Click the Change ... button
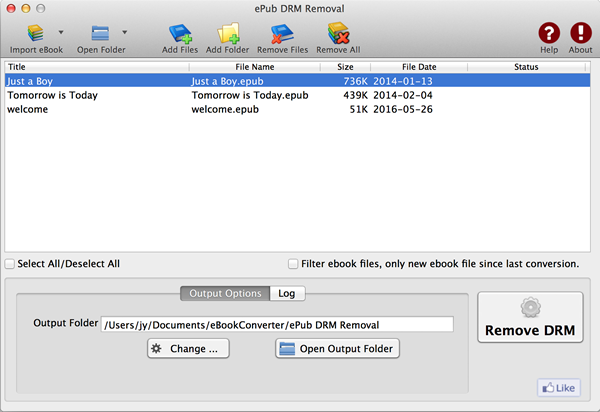The height and width of the screenshot is (412, 600). pos(188,348)
